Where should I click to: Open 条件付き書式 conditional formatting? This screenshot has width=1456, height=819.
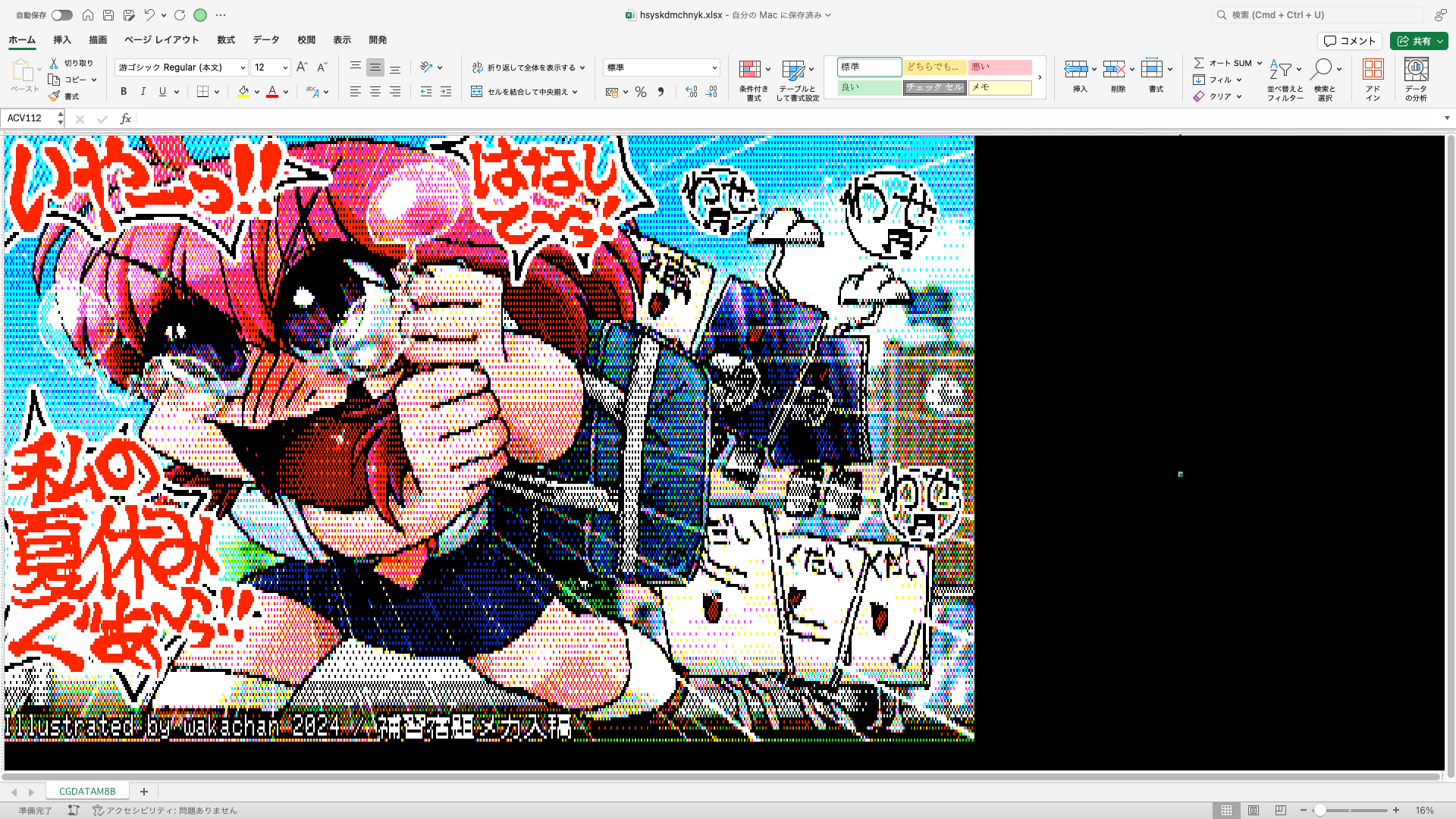[754, 80]
